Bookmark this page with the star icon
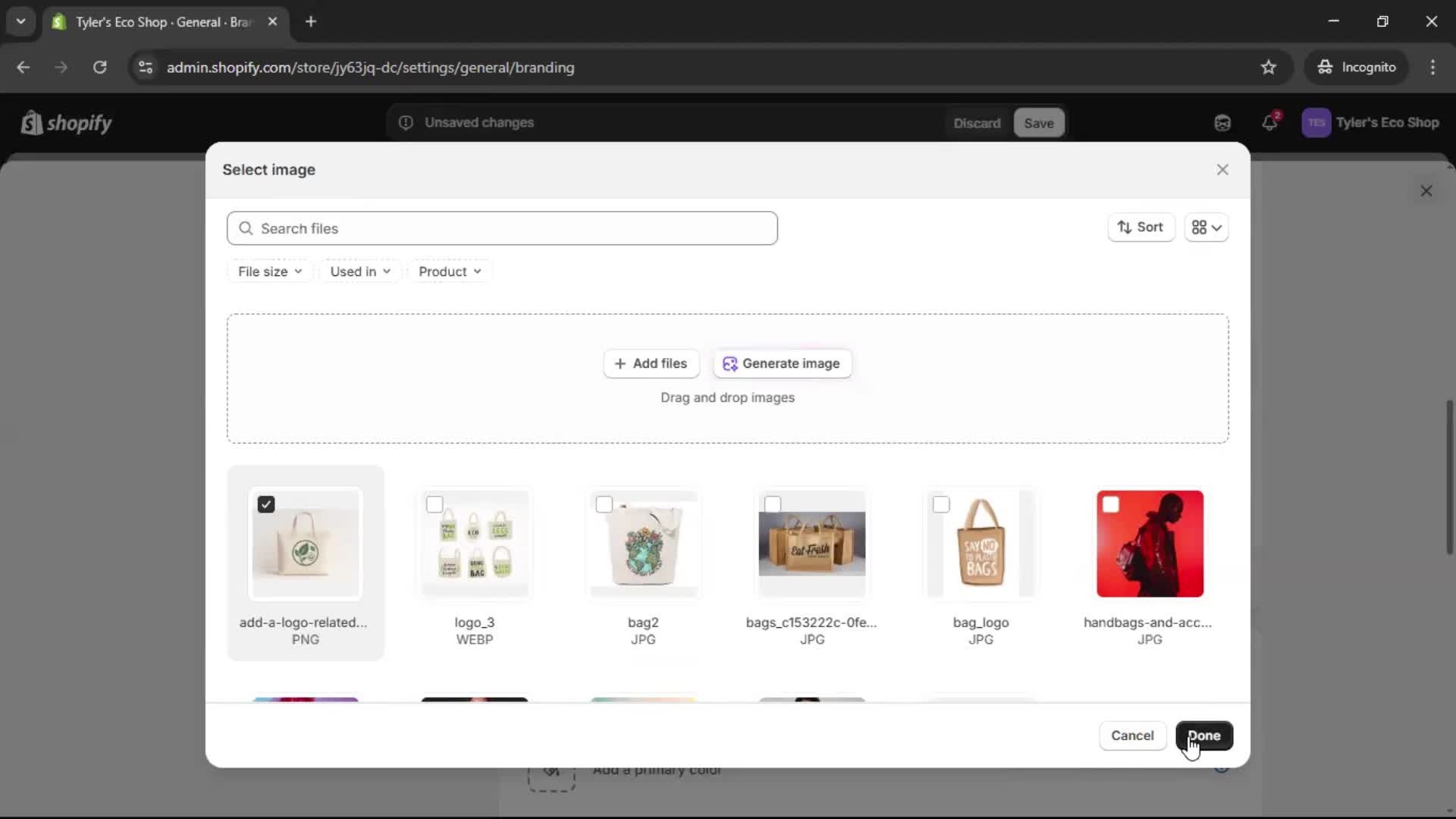 (1269, 67)
